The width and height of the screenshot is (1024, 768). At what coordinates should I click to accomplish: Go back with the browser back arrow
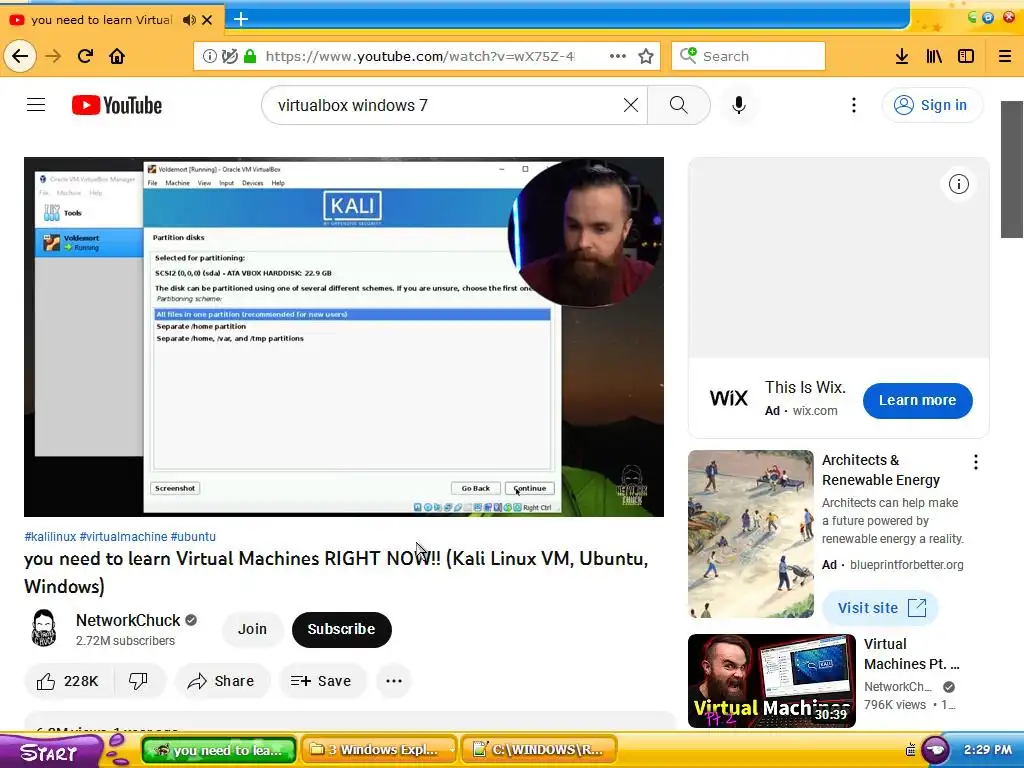[x=20, y=56]
